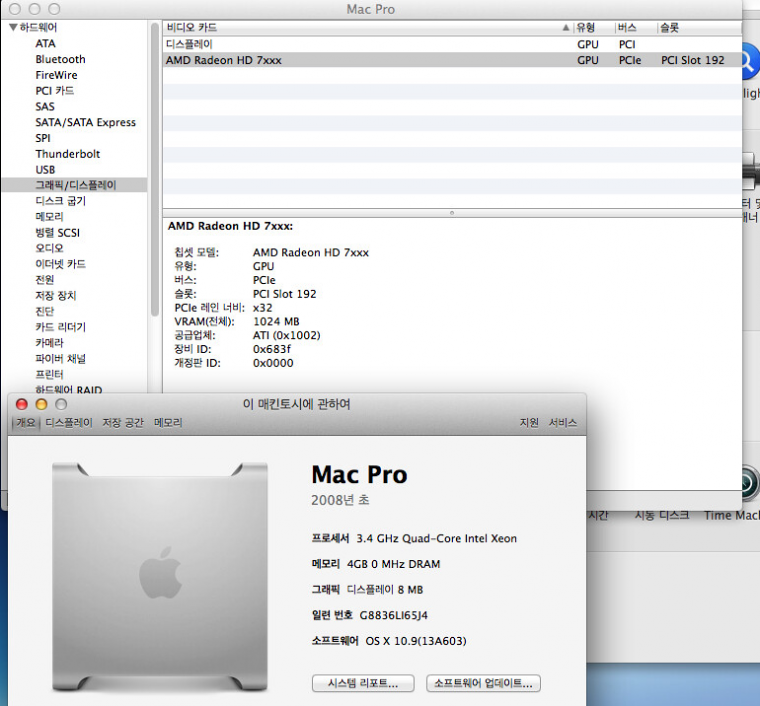Select USB in the hardware sidebar
Image resolution: width=760 pixels, height=706 pixels.
tap(45, 170)
